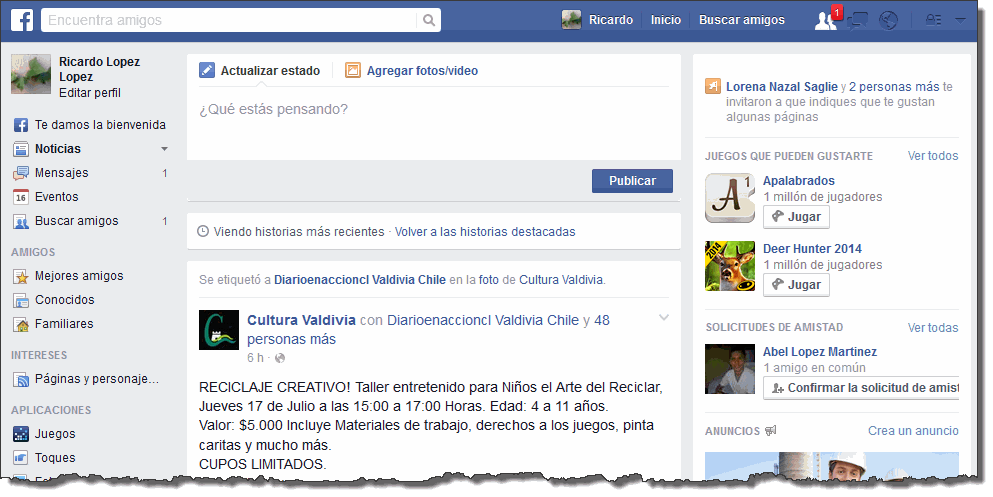This screenshot has width=993, height=497.
Task: Click the ¿Qué estás pensando? status field
Action: 430,110
